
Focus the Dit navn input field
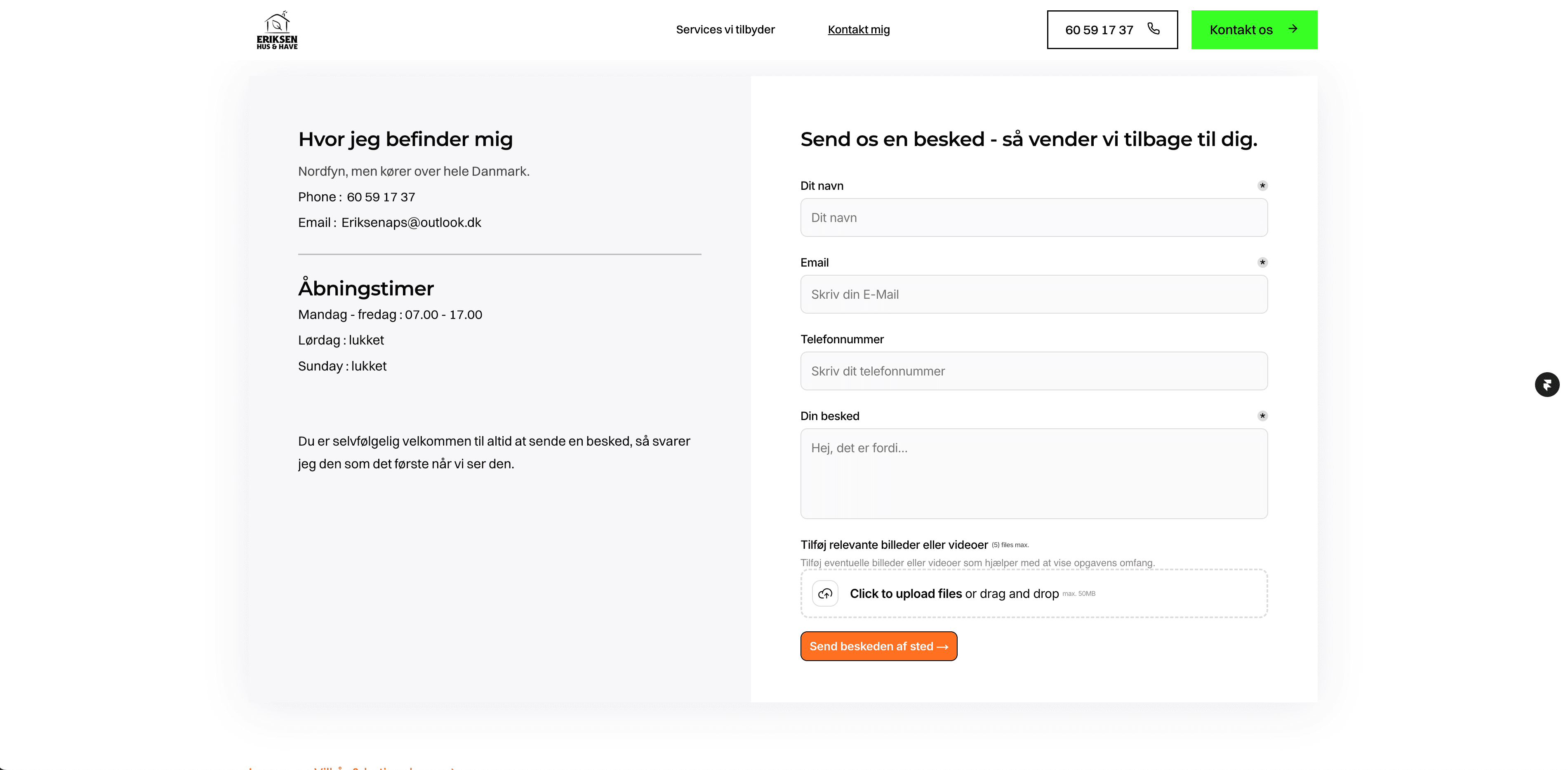coord(1034,217)
